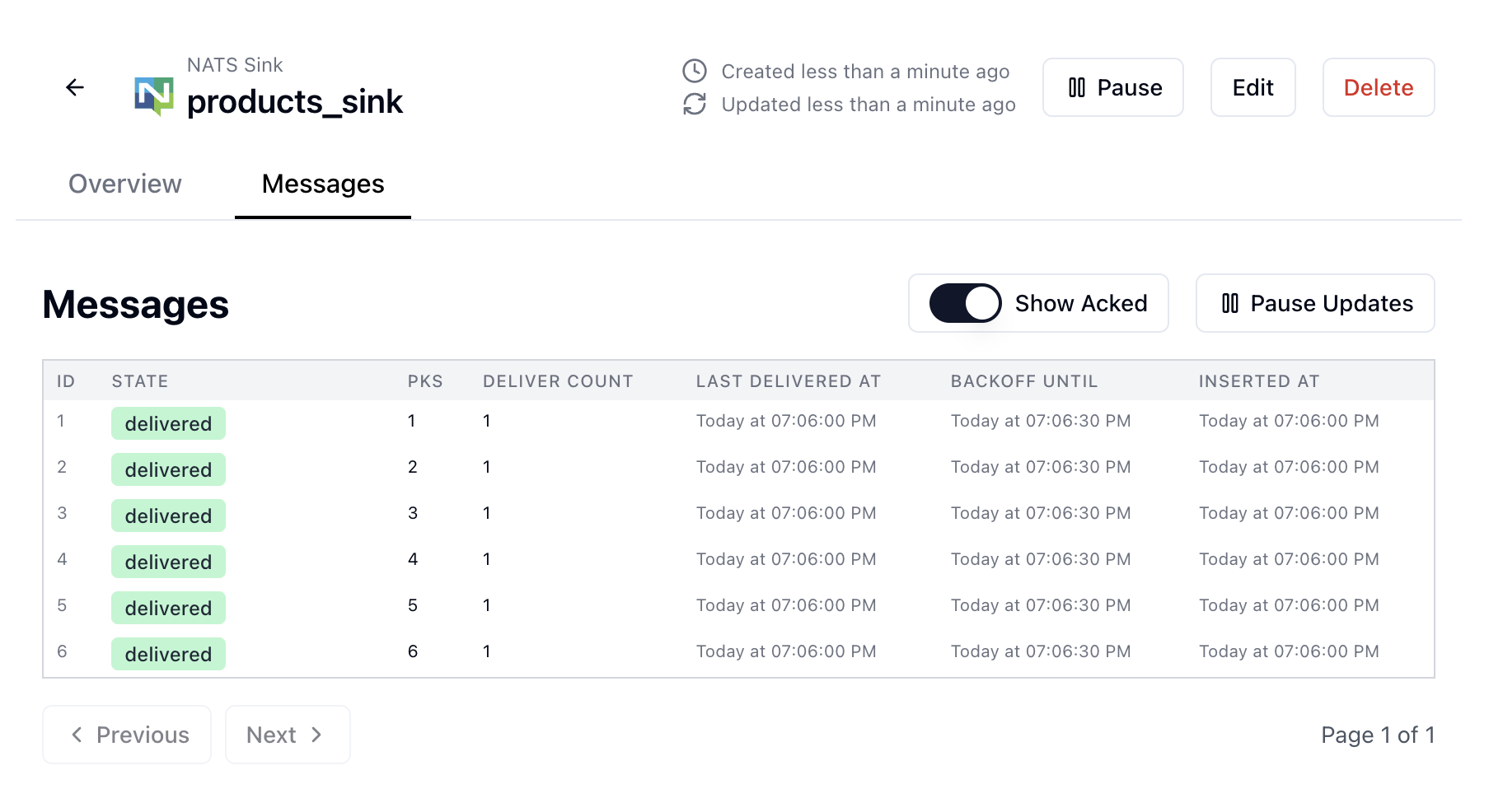Delete the products_sink sink
Screen dimensions: 1503x812
click(x=1378, y=87)
